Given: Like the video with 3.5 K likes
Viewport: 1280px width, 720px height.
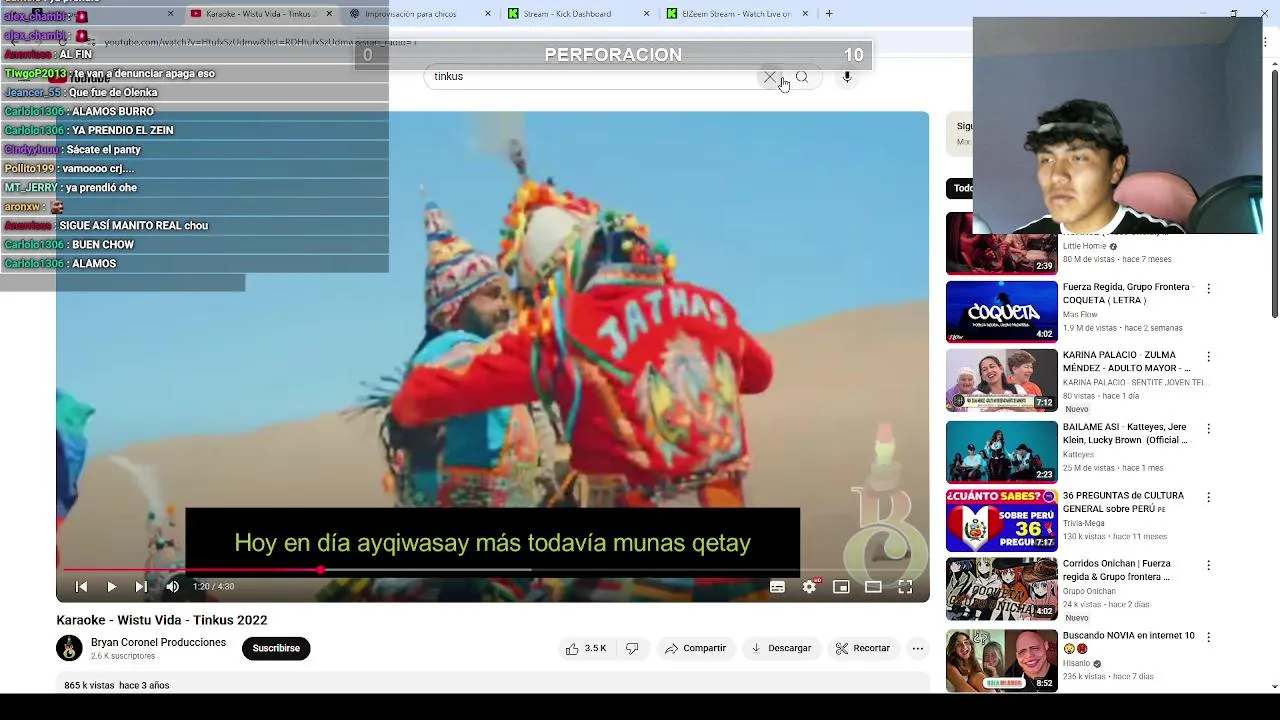Looking at the screenshot, I should click(x=586, y=648).
